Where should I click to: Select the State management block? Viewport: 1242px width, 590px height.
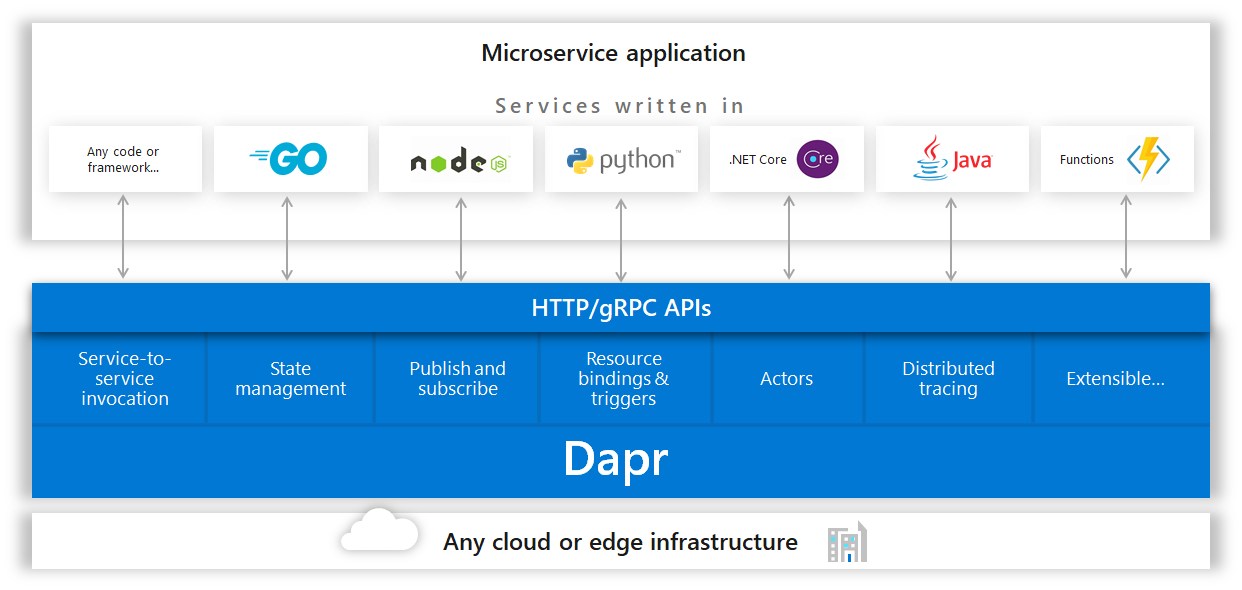(290, 378)
